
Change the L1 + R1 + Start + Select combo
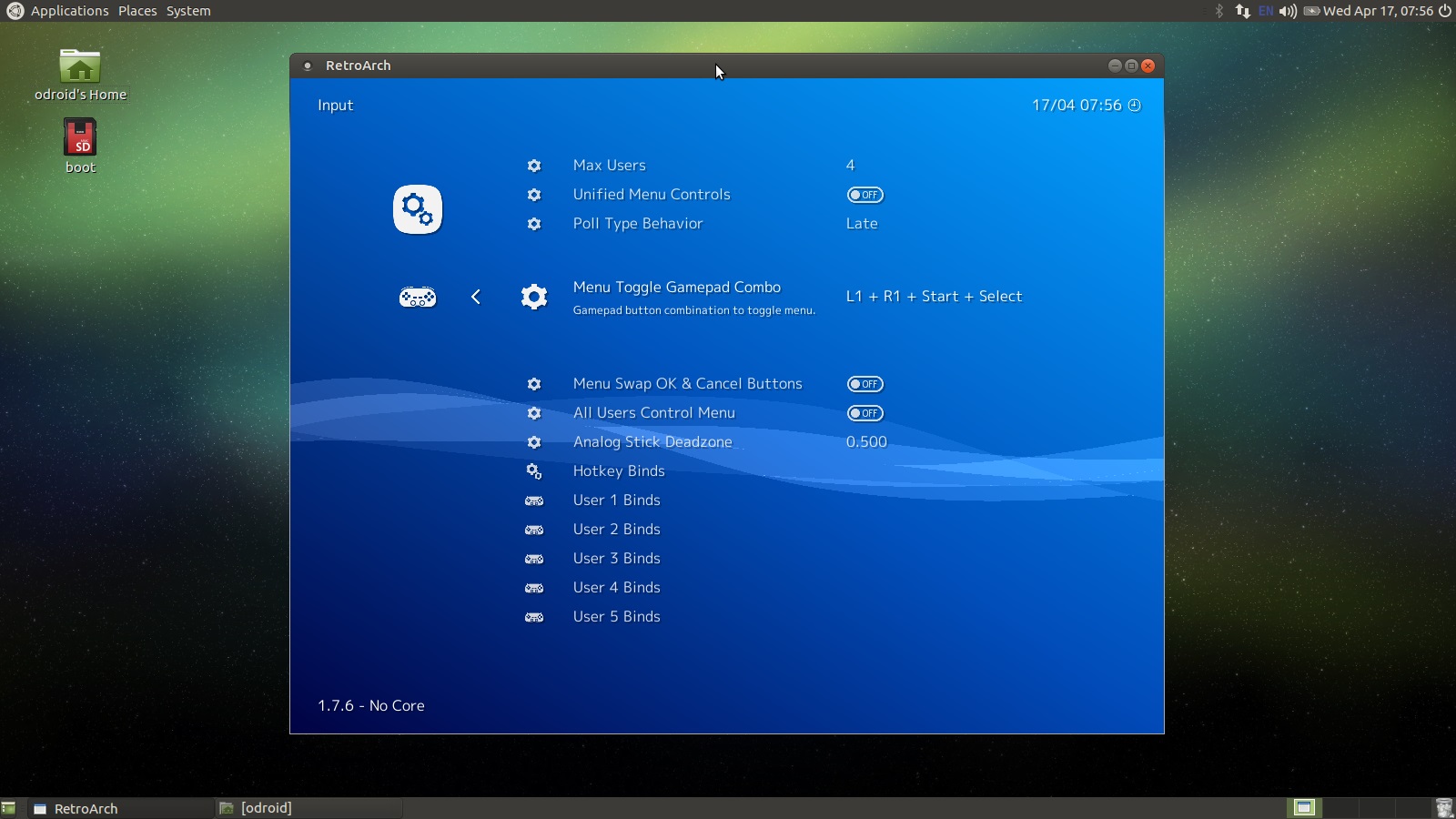[x=934, y=297]
